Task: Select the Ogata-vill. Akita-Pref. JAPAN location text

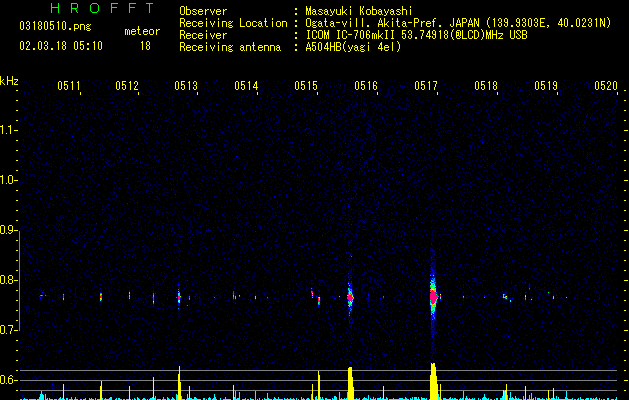Action: (x=458, y=23)
